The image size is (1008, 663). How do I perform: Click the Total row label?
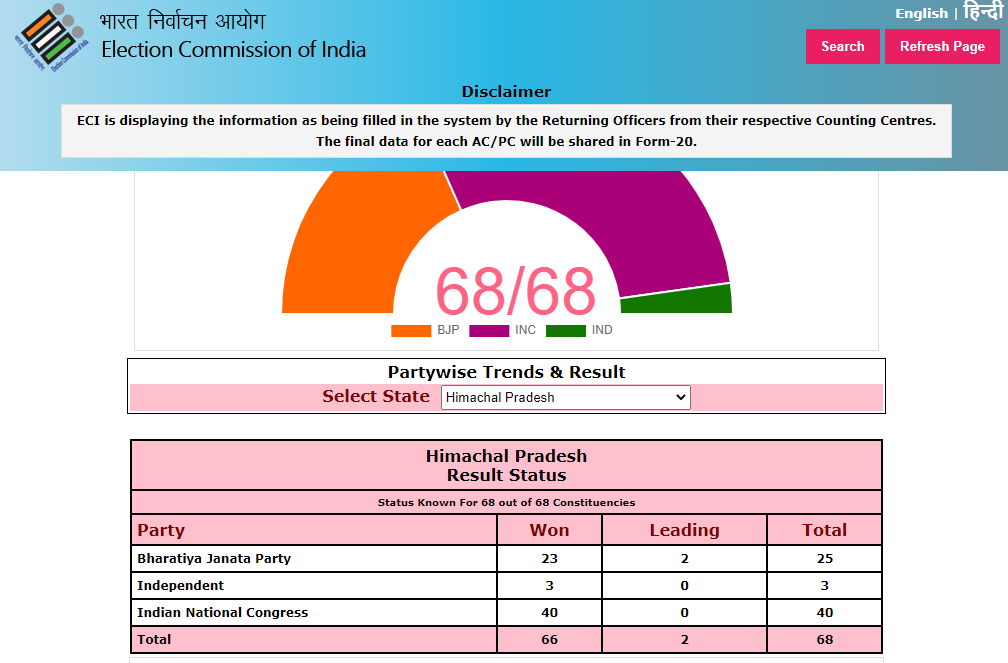pyautogui.click(x=154, y=639)
